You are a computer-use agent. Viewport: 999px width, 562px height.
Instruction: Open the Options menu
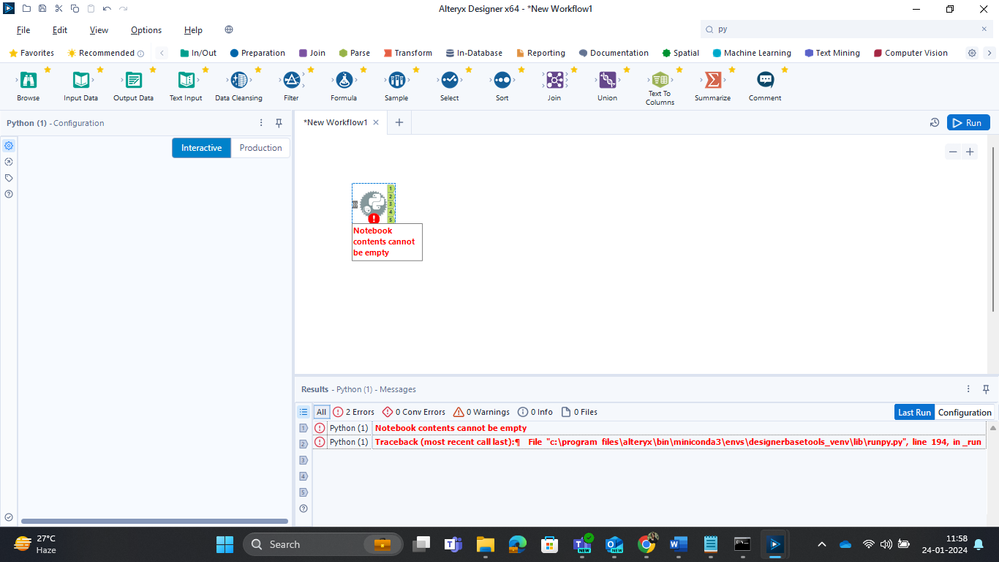coord(146,30)
